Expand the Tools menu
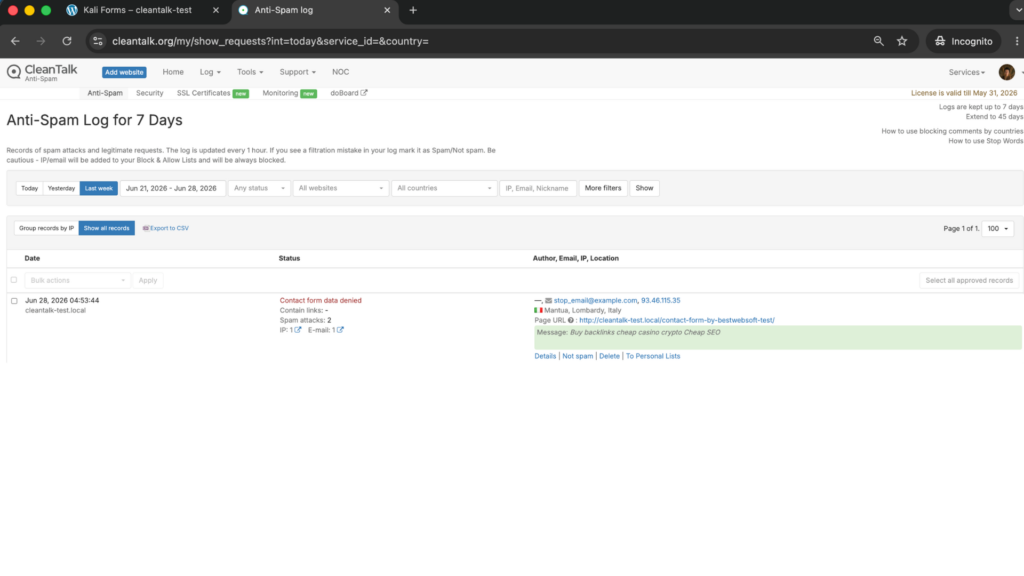The height and width of the screenshot is (576, 1024). (x=249, y=72)
